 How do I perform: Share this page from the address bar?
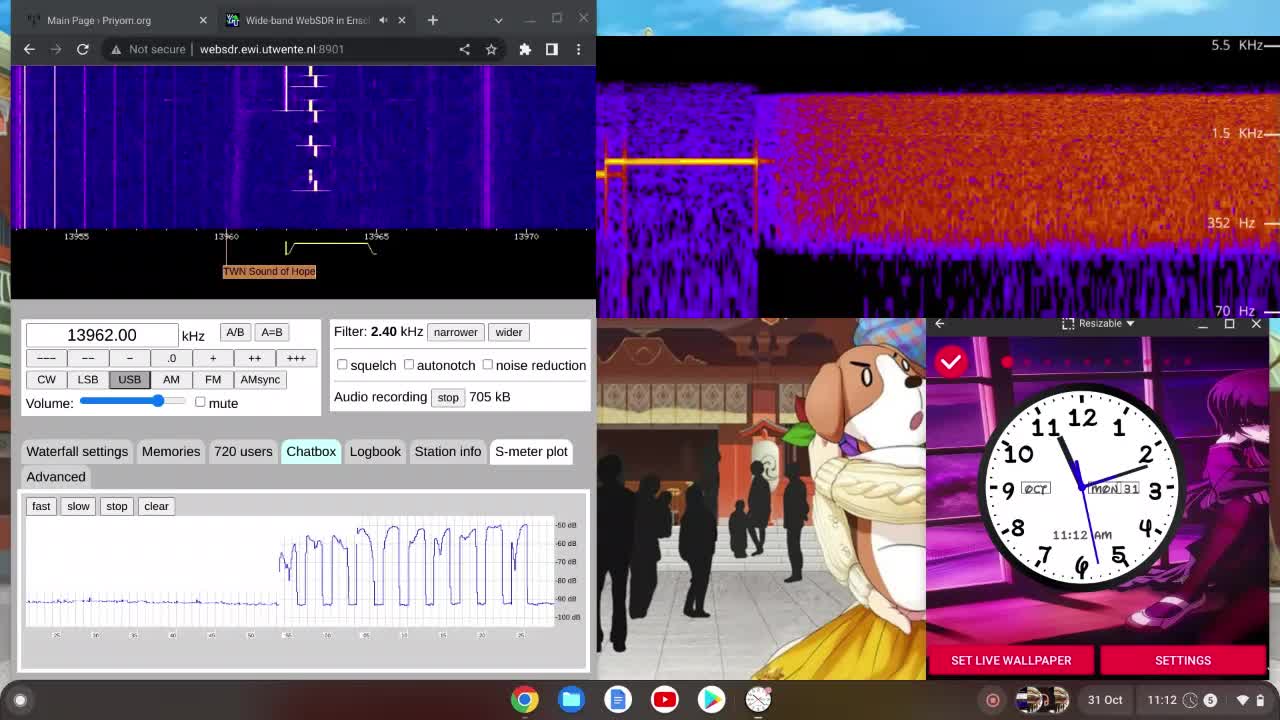pos(464,49)
